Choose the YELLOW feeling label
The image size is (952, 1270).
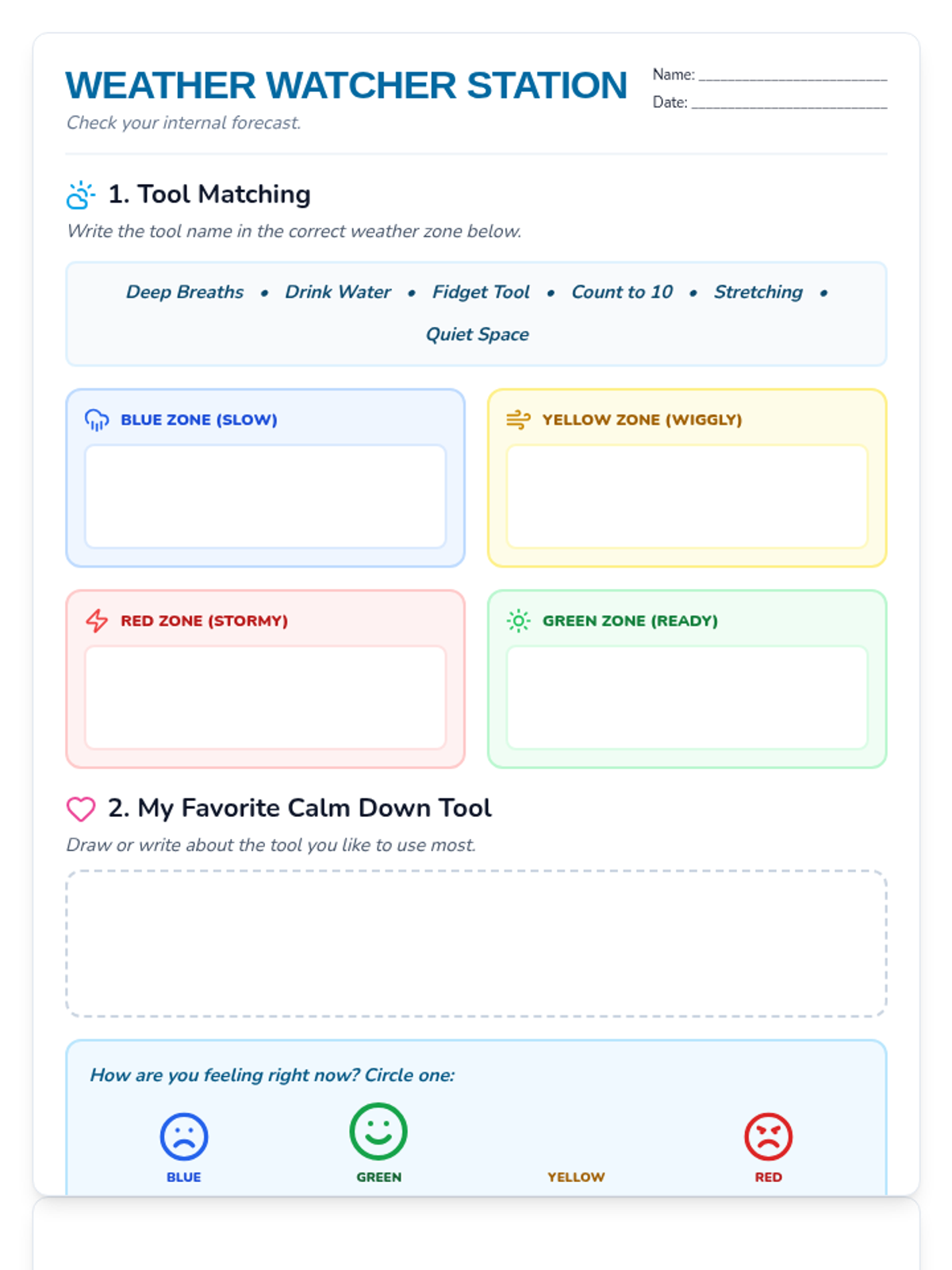576,1177
